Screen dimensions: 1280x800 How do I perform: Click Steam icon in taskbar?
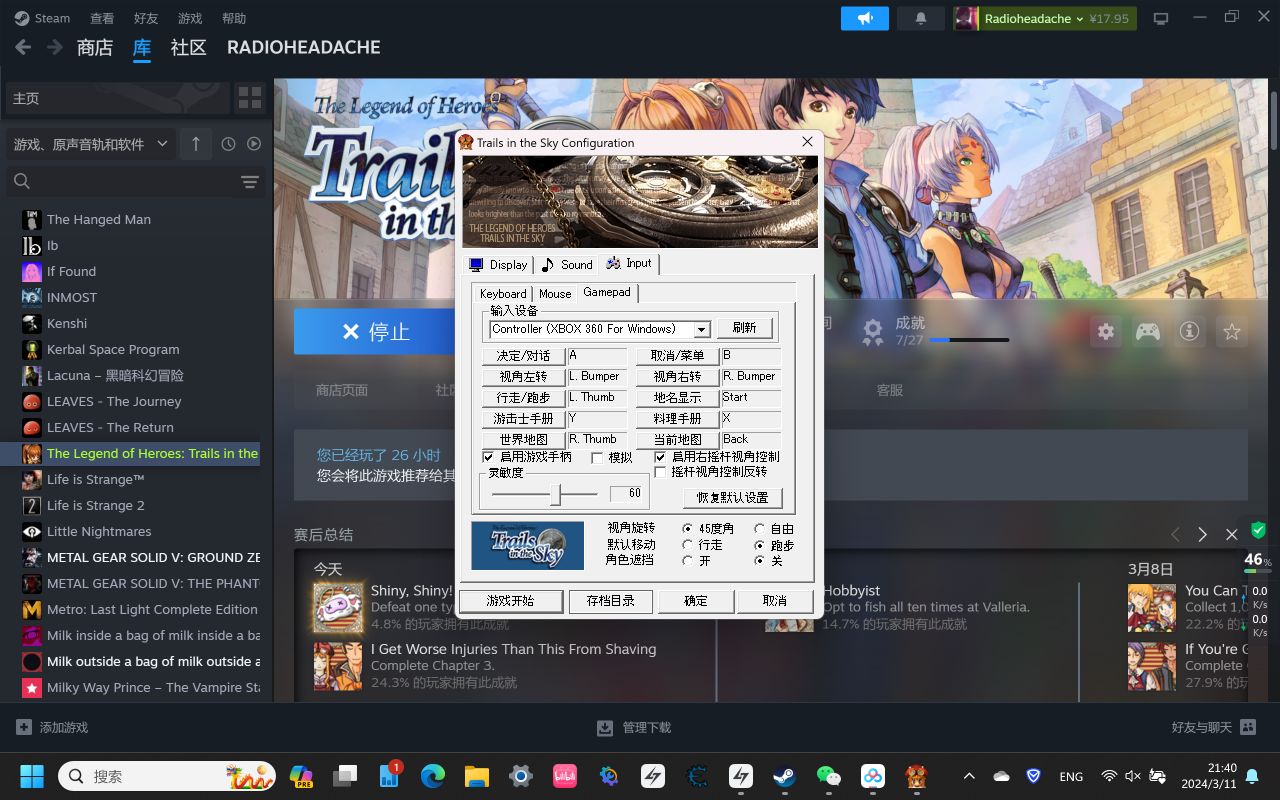click(x=784, y=776)
